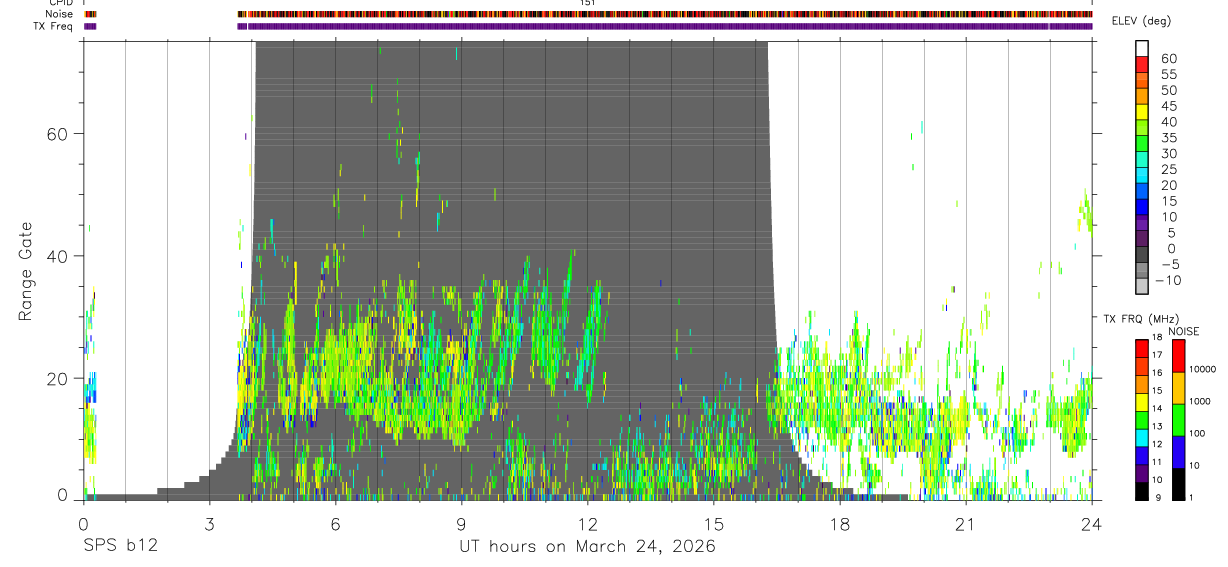The image size is (1228, 567).
Task: Click the '1000' label in NOISE legend
Action: [x=1199, y=401]
